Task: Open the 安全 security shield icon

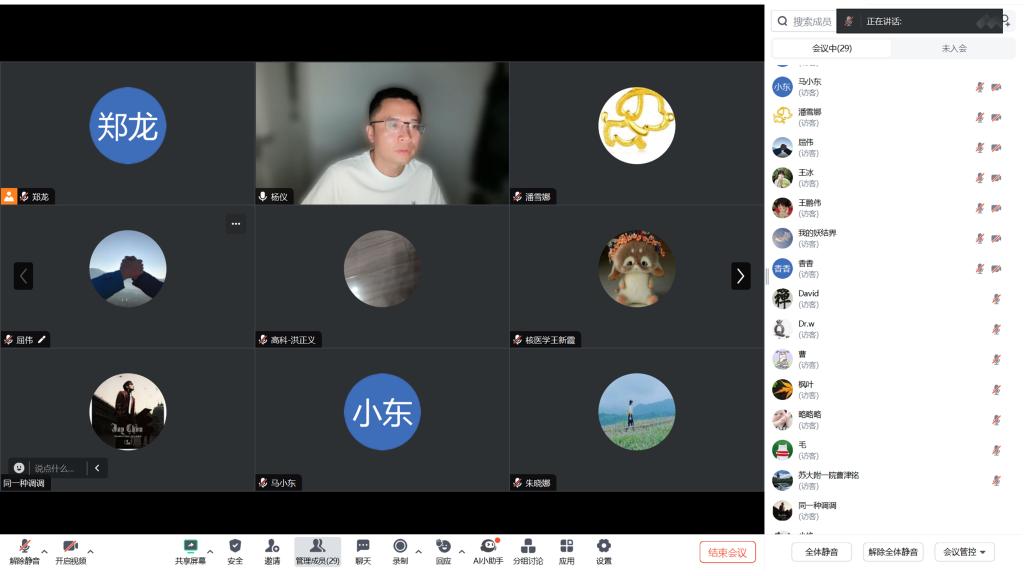Action: (235, 551)
